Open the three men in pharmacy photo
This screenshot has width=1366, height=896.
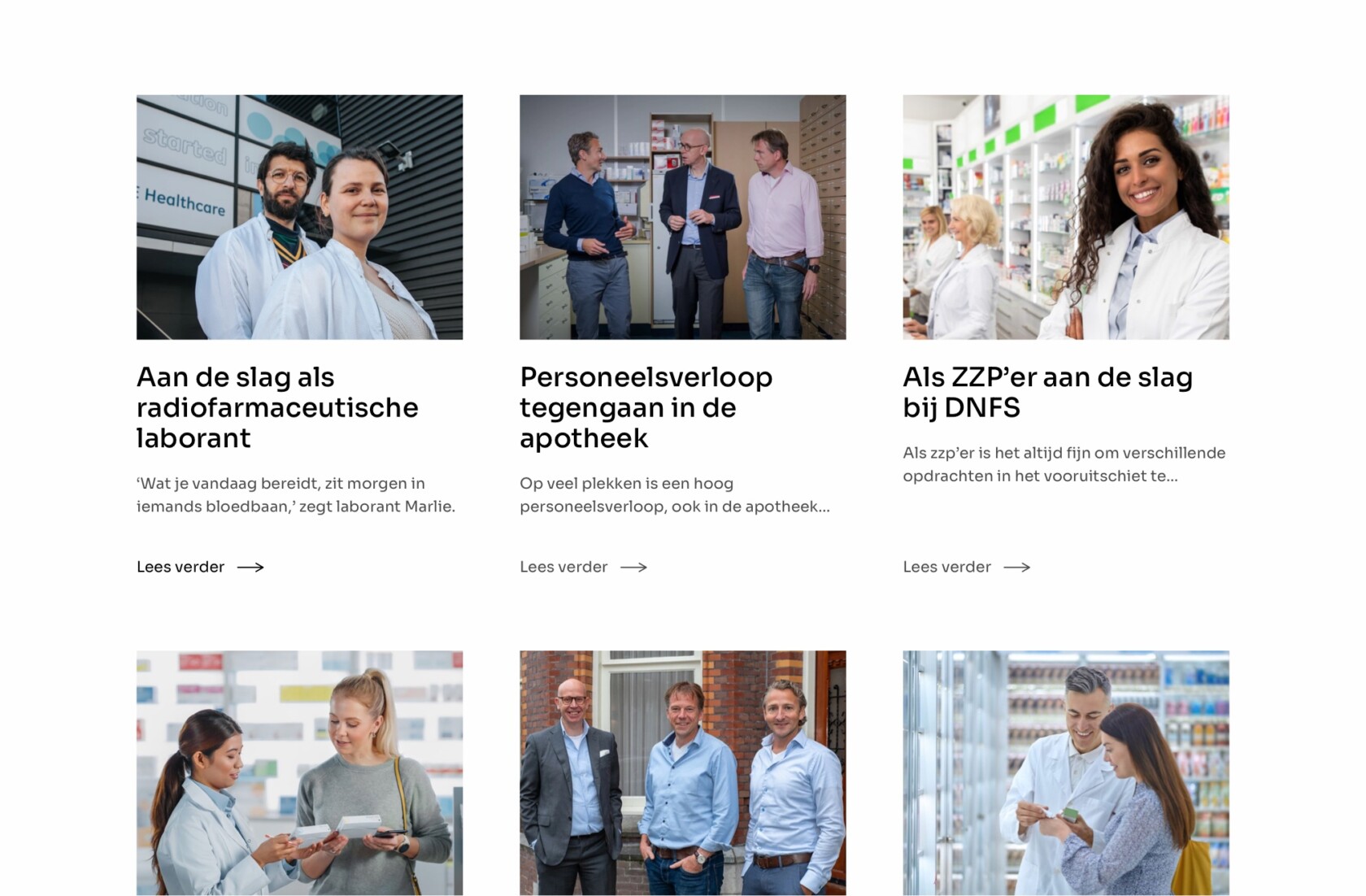pyautogui.click(x=683, y=217)
